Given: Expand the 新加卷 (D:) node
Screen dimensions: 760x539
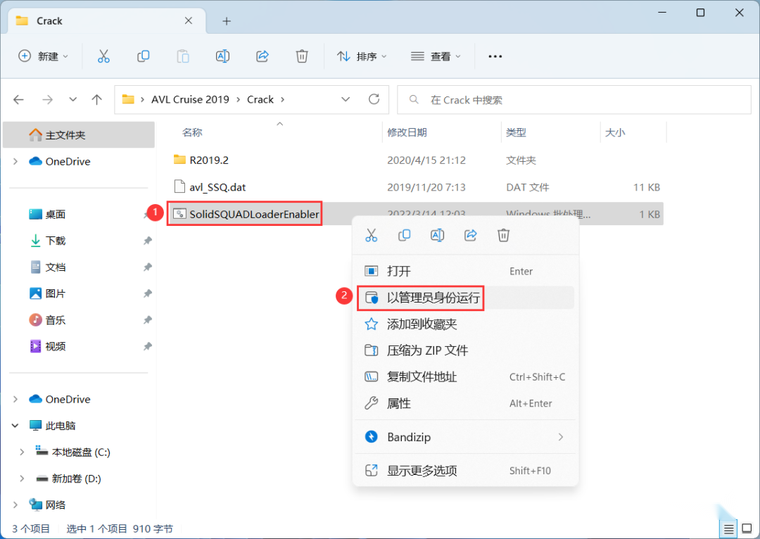Looking at the screenshot, I should point(22,478).
